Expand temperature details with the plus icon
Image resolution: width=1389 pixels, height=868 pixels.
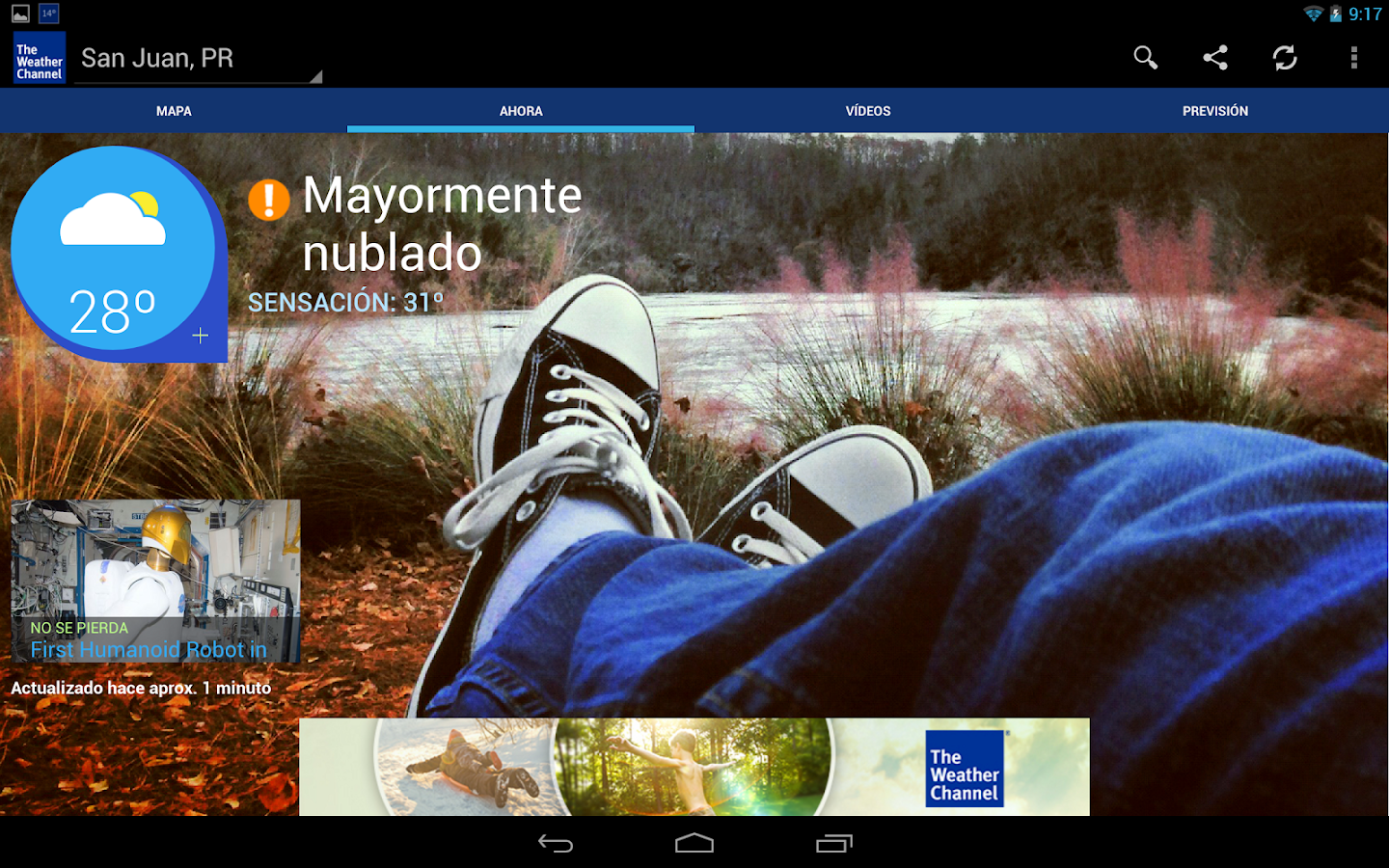point(201,336)
